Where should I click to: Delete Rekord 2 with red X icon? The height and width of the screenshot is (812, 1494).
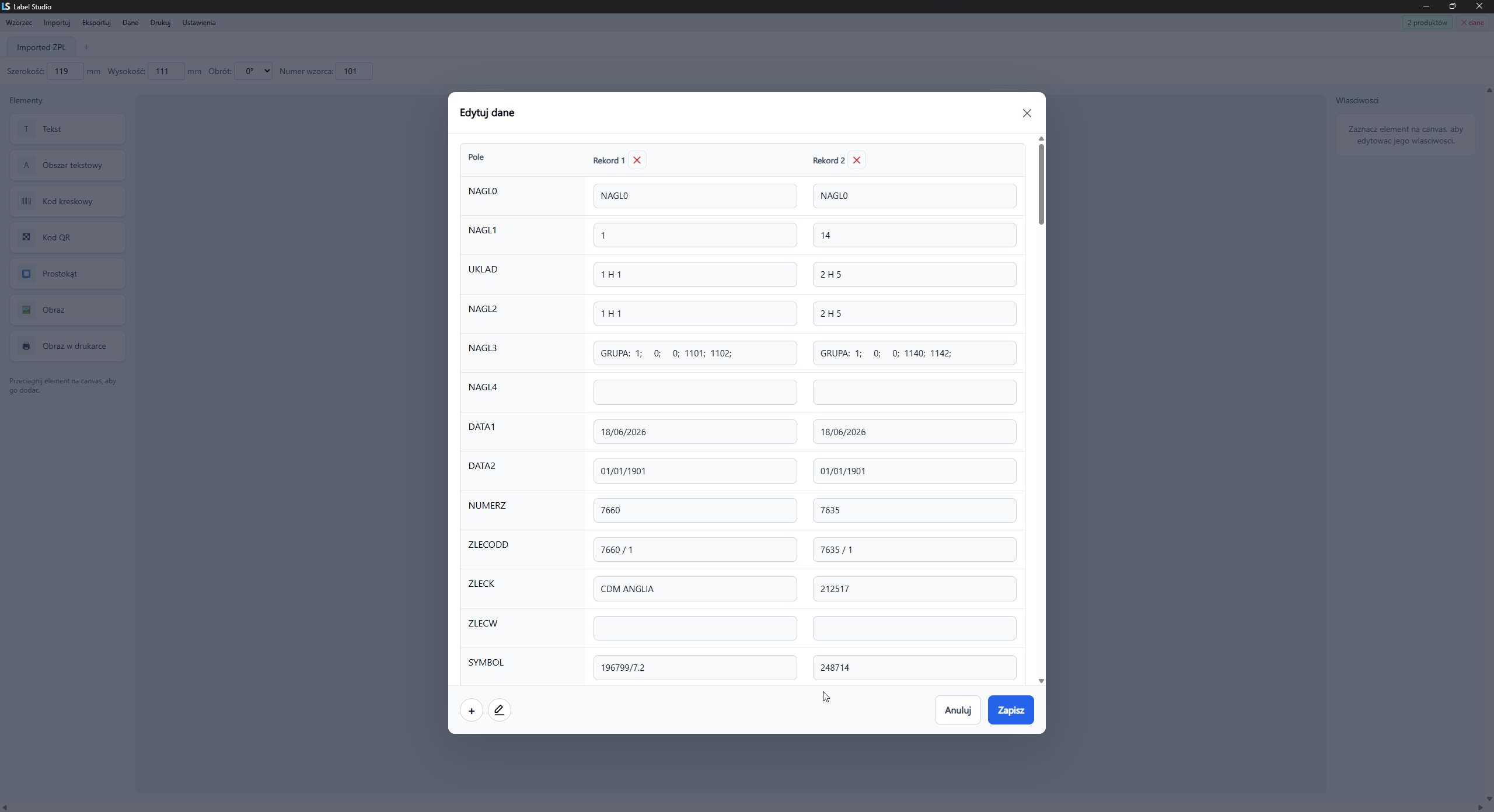click(x=856, y=160)
